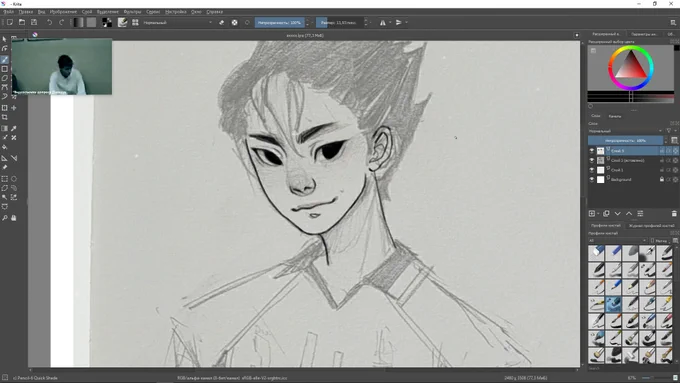This screenshot has height=383, width=680.
Task: Hide the Слой 5 layer
Action: click(x=592, y=151)
